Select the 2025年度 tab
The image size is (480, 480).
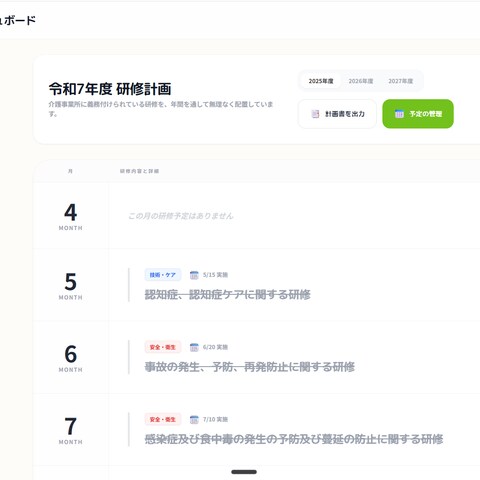click(321, 81)
